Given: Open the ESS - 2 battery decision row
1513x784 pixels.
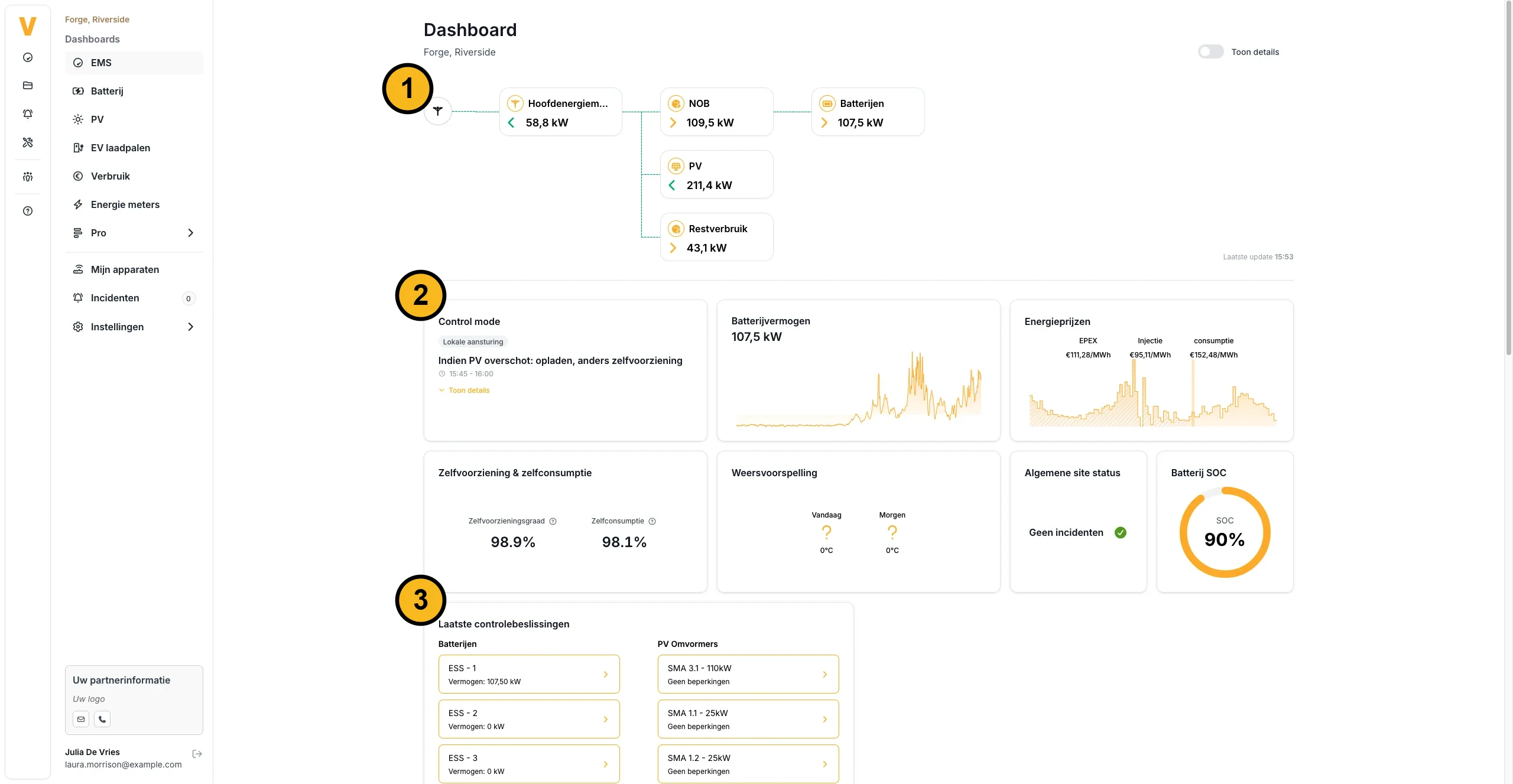Looking at the screenshot, I should coord(529,719).
